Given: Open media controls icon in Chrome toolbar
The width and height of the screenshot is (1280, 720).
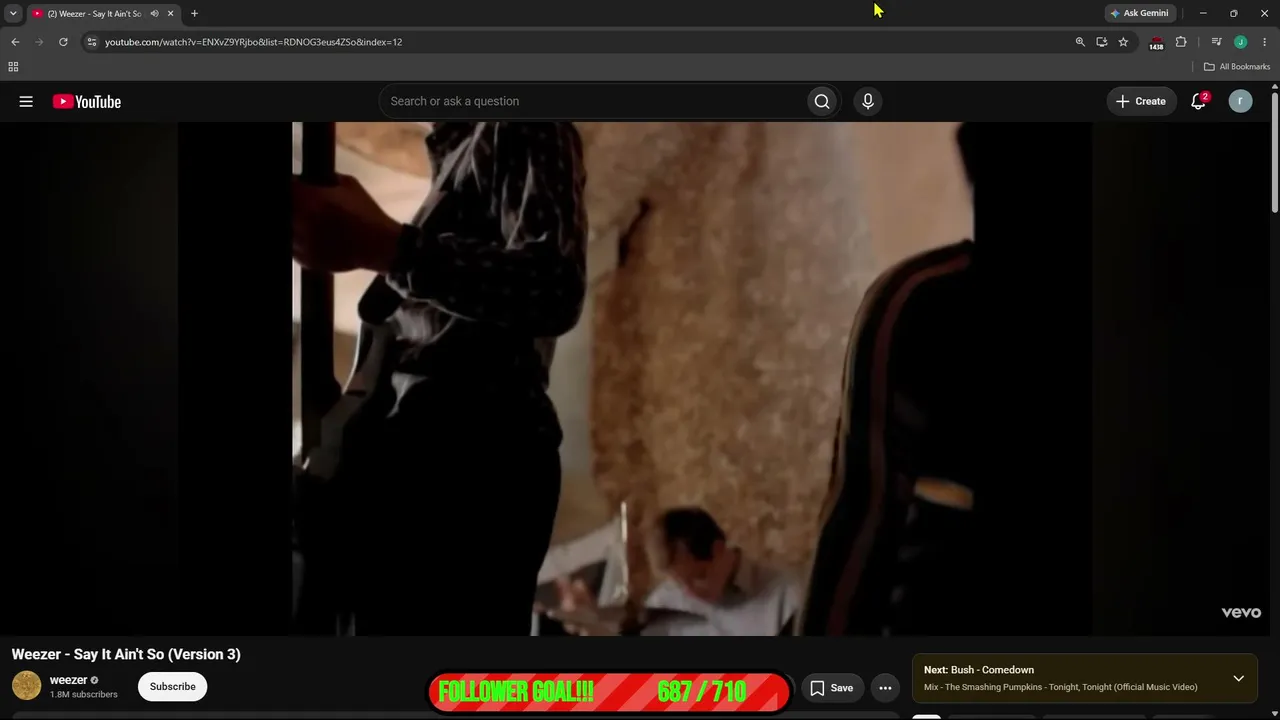Looking at the screenshot, I should click(1216, 42).
